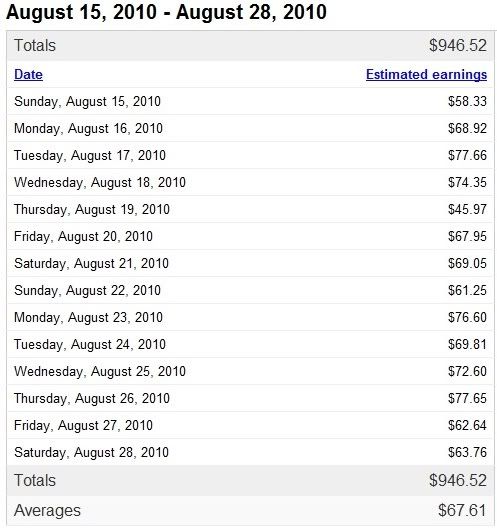Select the Friday, August 27, 2010 row
Image resolution: width=497 pixels, height=530 pixels.
tap(250, 425)
